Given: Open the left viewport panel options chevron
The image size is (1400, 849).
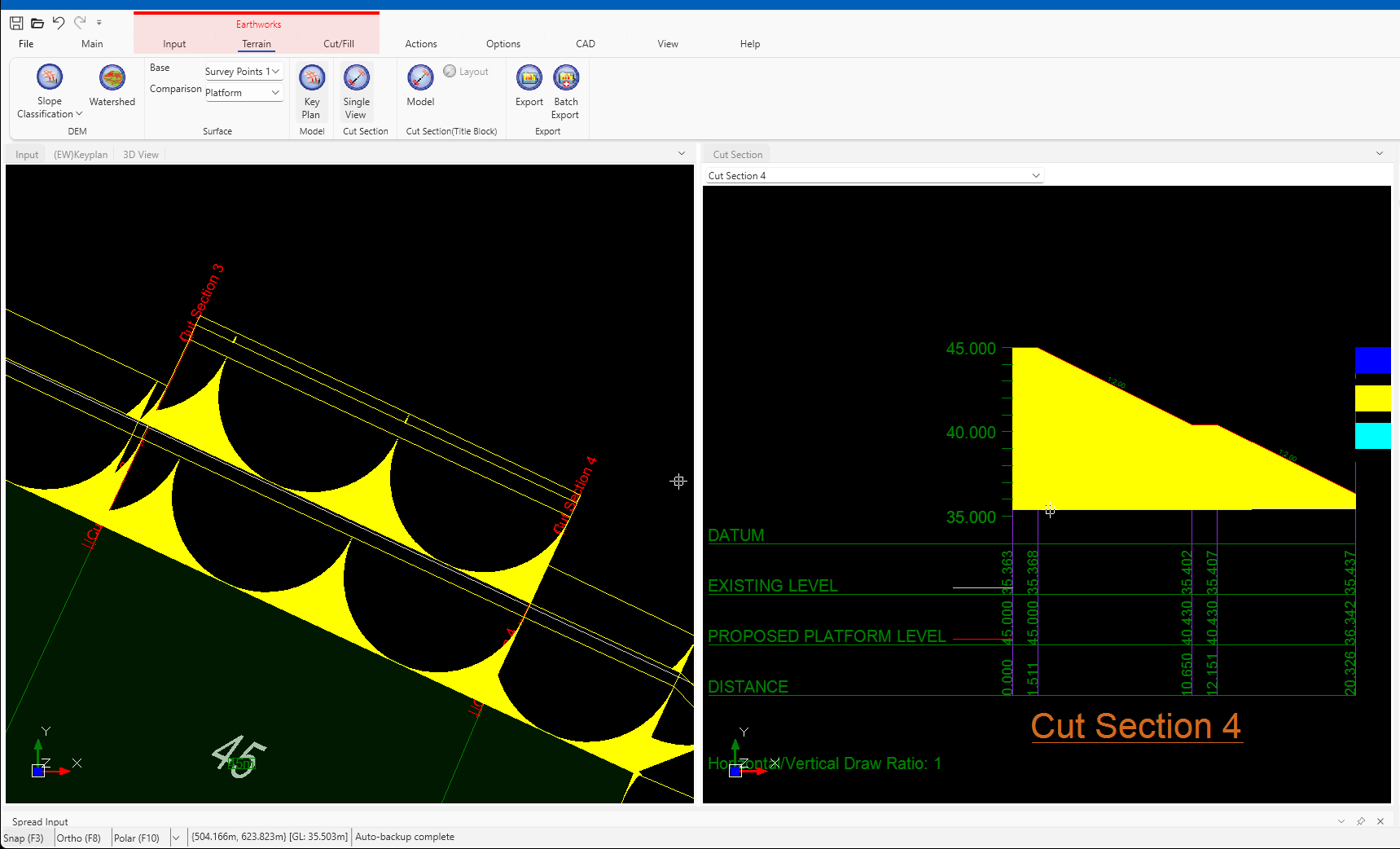Looking at the screenshot, I should pos(682,153).
